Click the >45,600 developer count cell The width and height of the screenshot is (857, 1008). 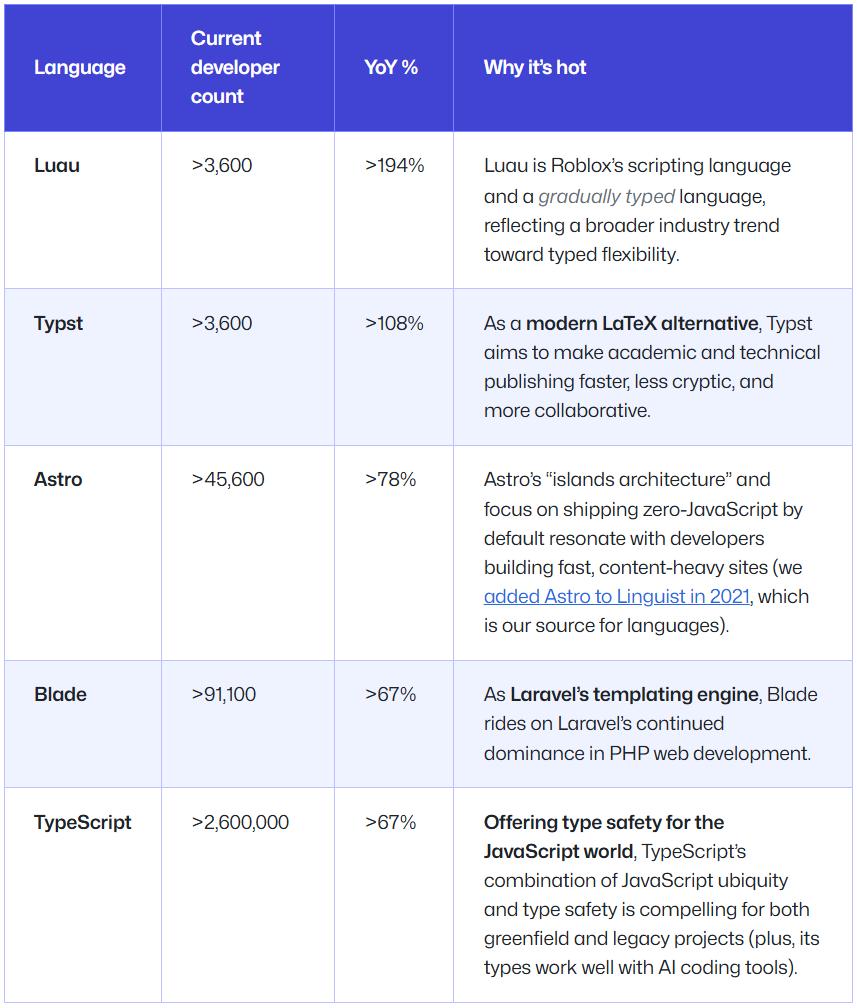(x=228, y=480)
